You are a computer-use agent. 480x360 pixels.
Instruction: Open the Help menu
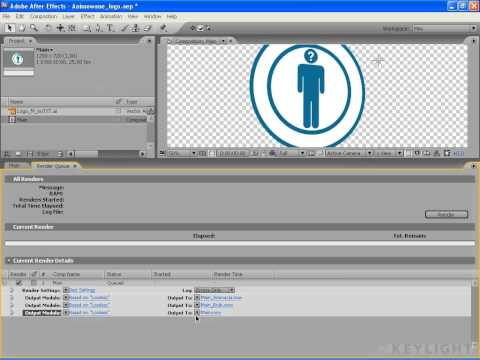[171, 16]
